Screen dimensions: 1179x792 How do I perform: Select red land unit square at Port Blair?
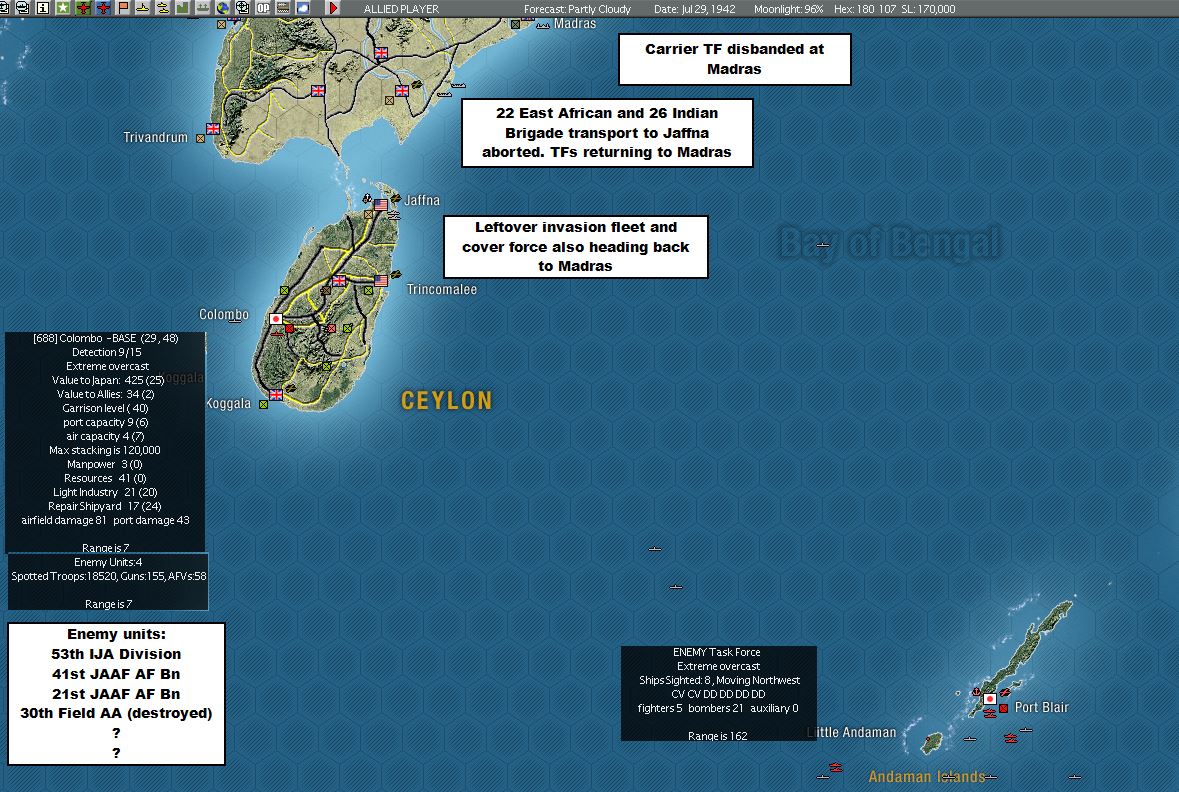coord(1003,709)
